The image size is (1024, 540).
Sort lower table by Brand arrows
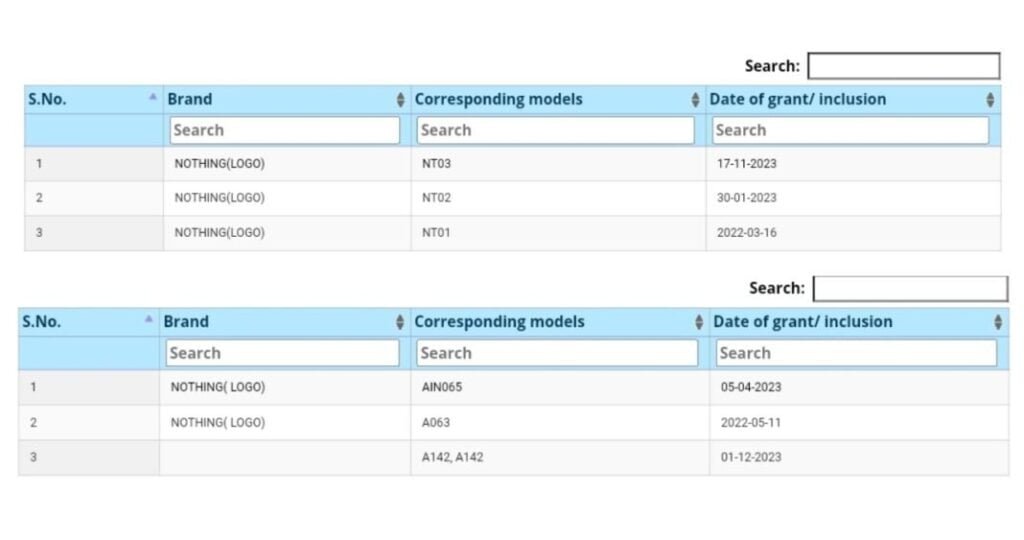pos(400,322)
